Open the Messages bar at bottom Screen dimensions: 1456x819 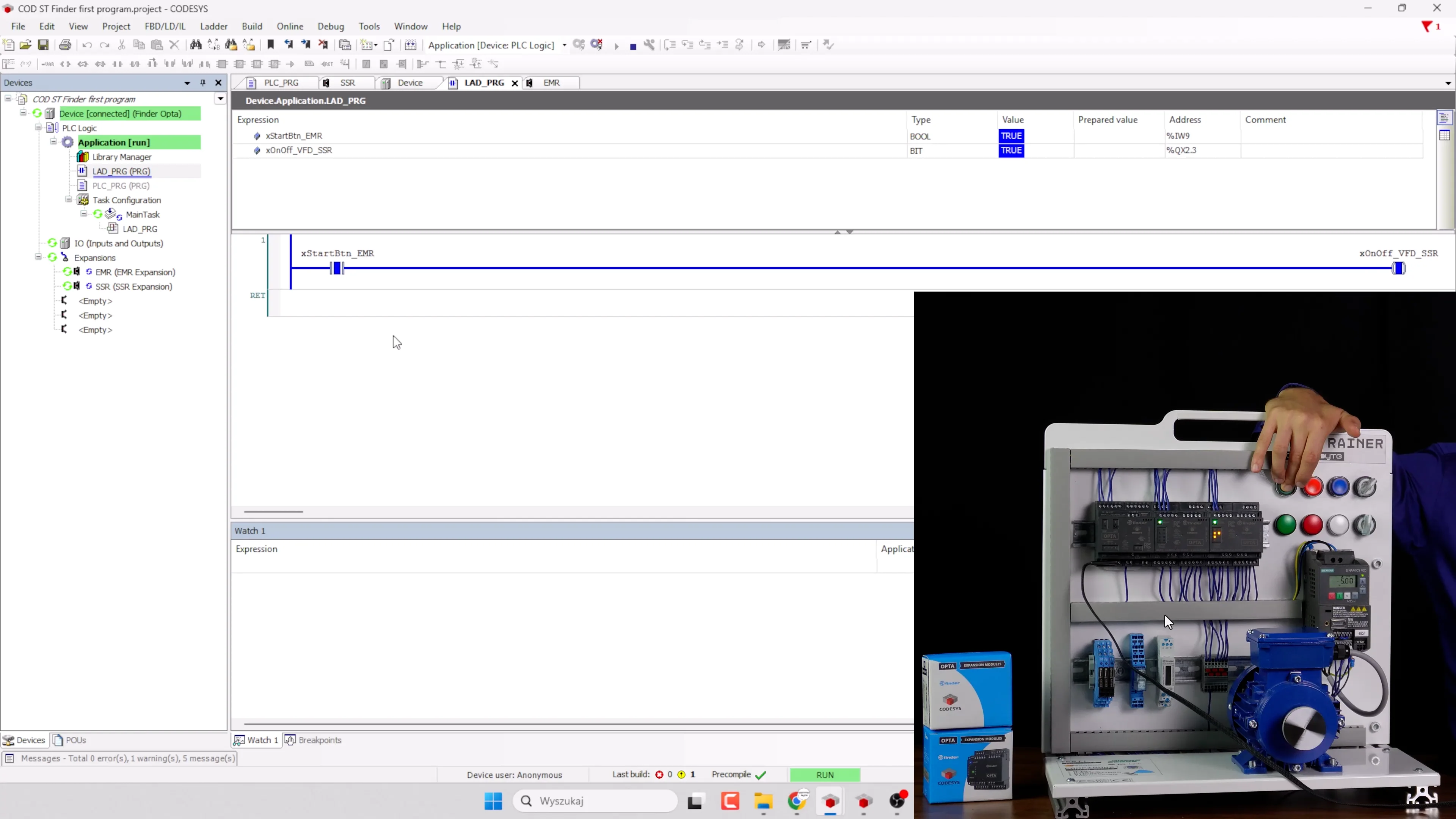point(120,758)
